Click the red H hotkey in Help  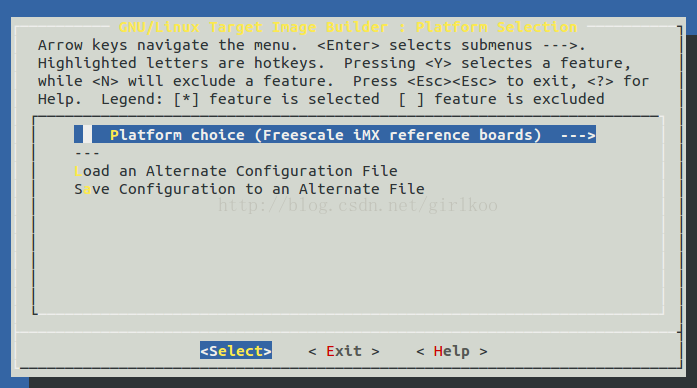click(438, 351)
